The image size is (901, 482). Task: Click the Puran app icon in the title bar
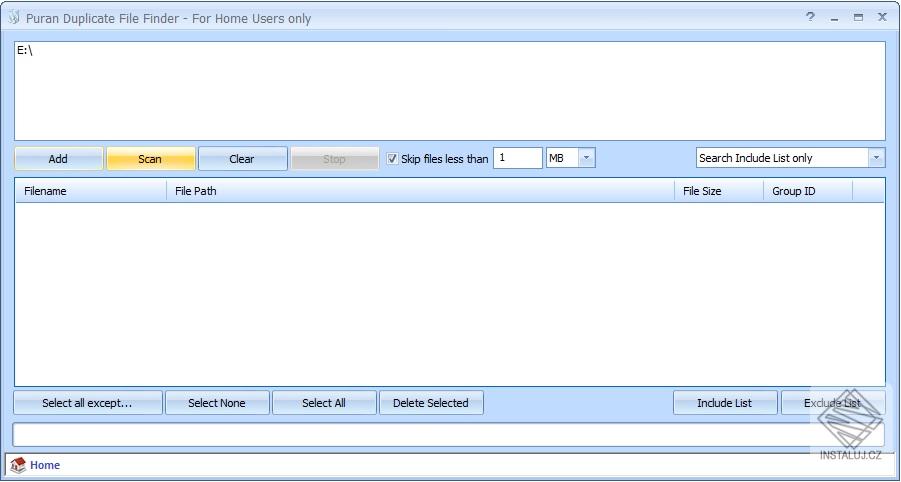pos(14,18)
